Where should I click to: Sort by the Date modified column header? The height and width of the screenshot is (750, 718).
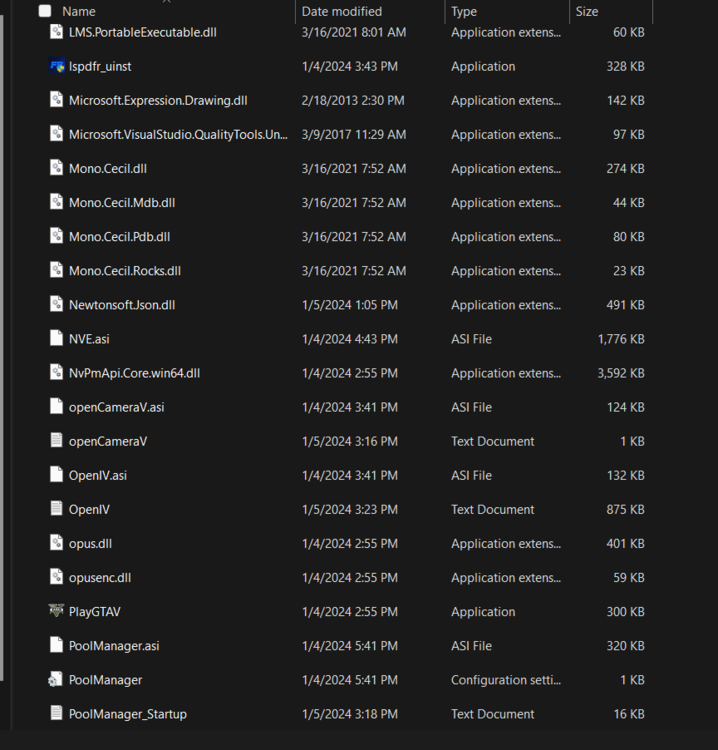pos(342,11)
